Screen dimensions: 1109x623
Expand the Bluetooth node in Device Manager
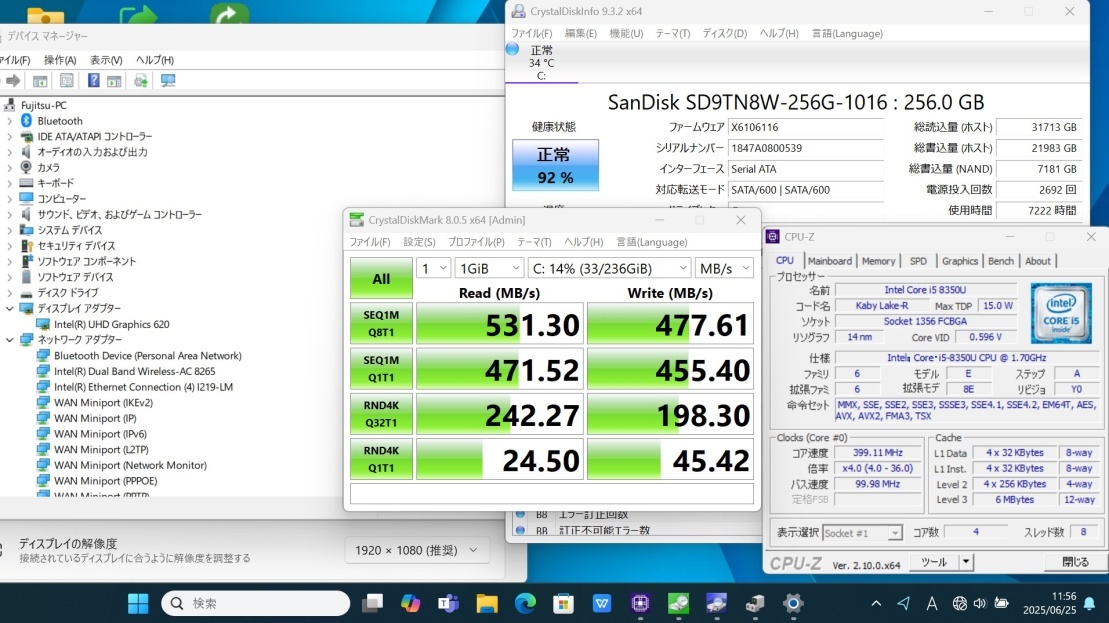9,121
